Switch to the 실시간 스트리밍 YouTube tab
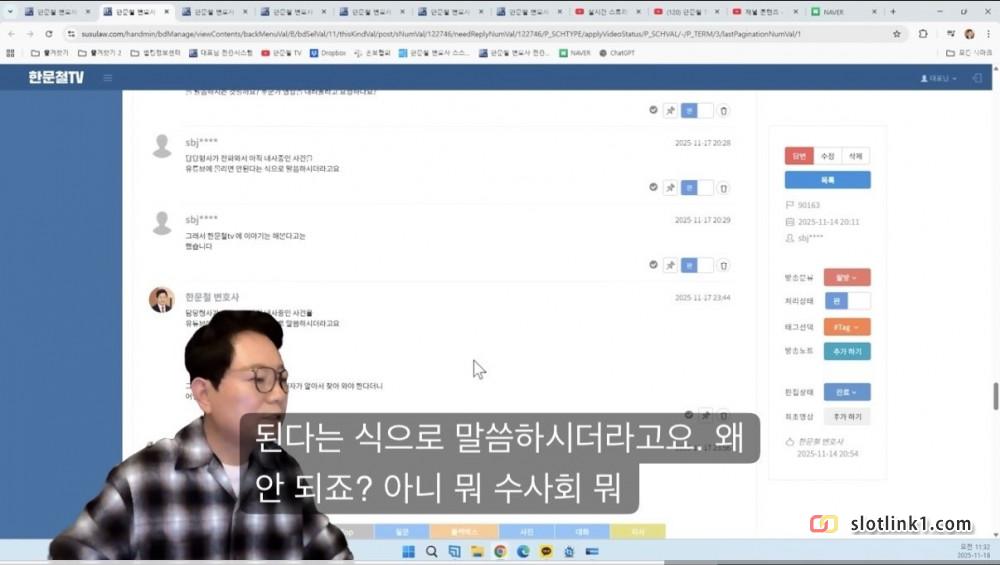 coord(608,11)
